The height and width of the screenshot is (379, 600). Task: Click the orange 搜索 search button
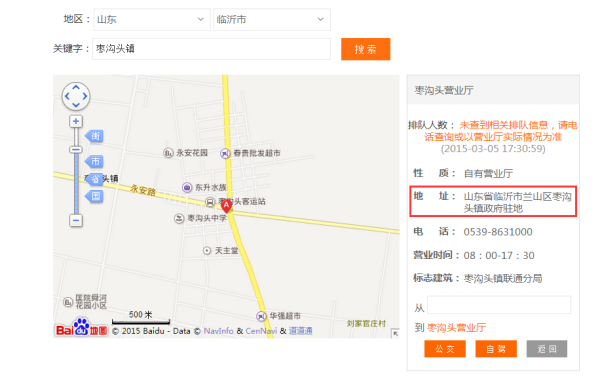click(x=365, y=49)
